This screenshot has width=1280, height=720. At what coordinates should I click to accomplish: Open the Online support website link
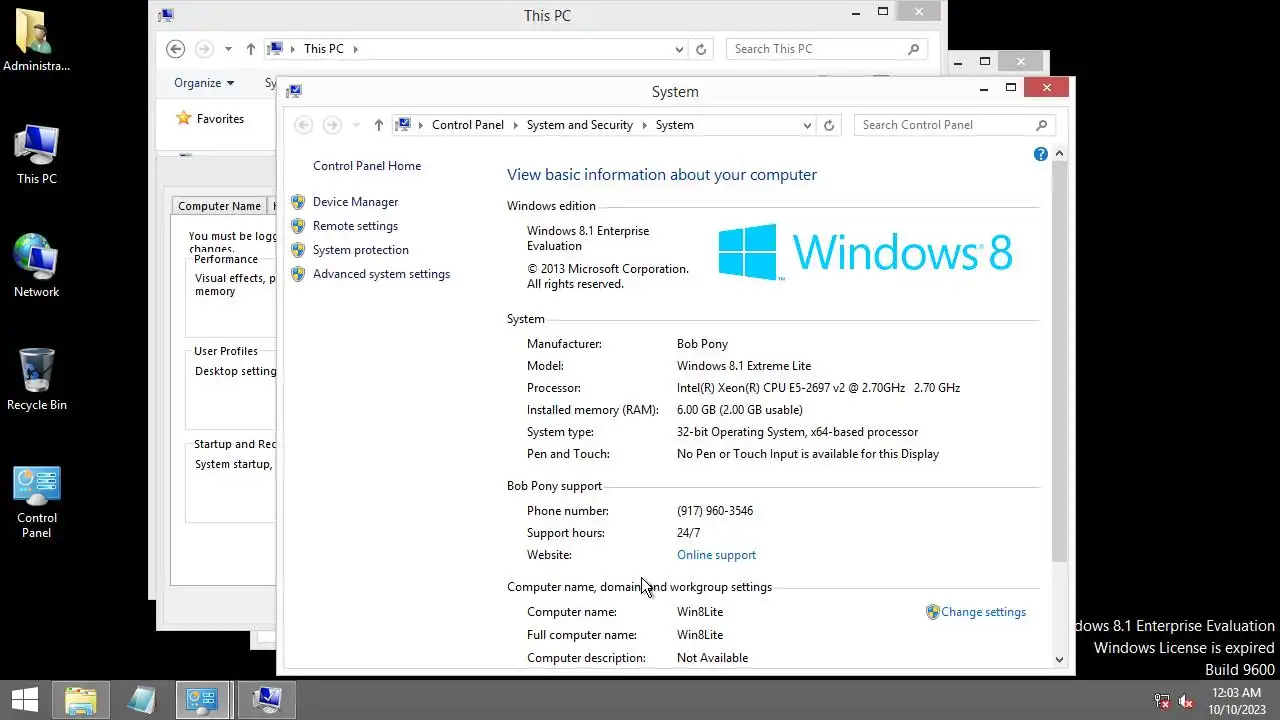[x=716, y=555]
